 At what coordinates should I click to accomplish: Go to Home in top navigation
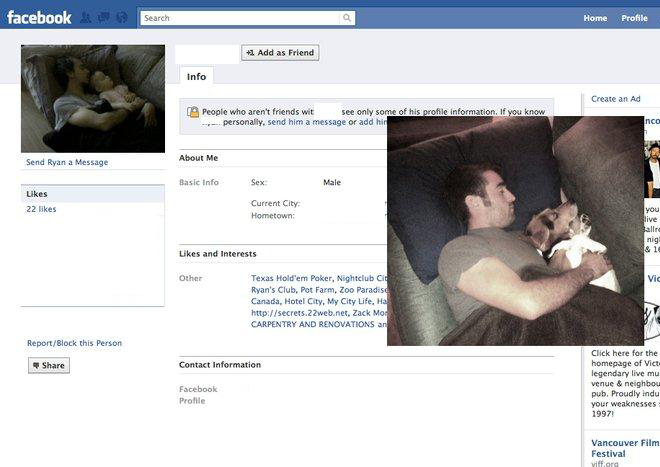(x=595, y=18)
